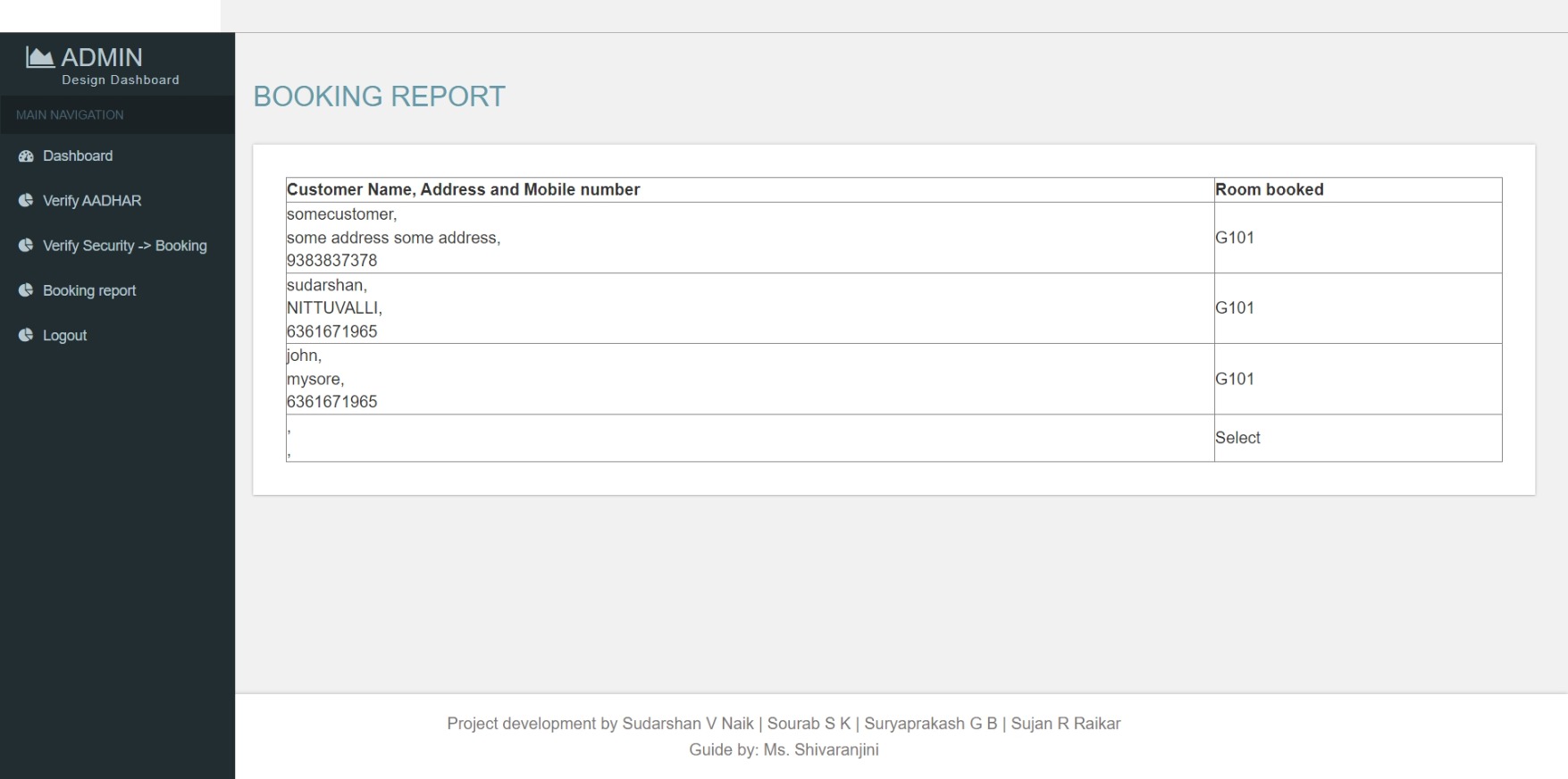Open the Dashboard menu item

78,156
